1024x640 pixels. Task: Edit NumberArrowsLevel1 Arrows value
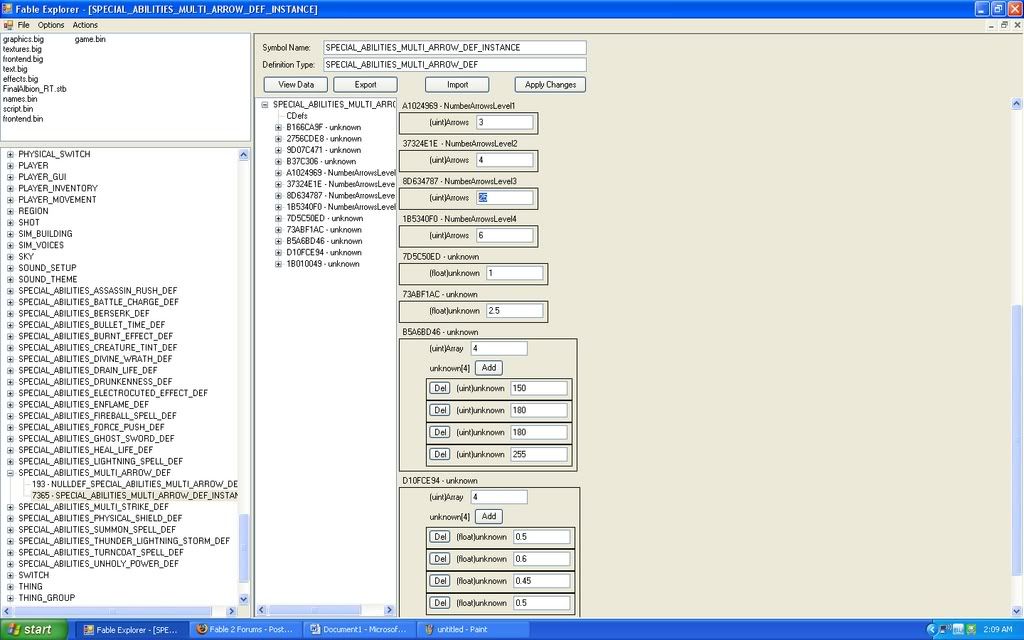click(504, 122)
